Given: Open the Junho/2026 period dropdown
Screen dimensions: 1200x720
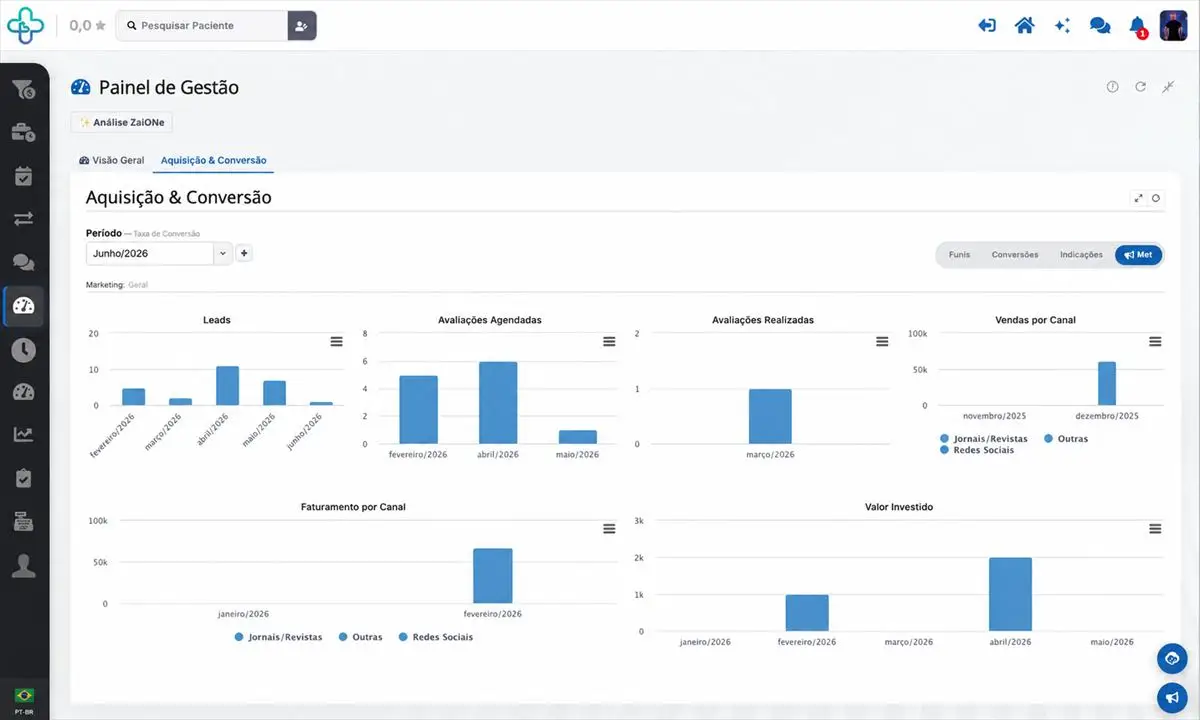Looking at the screenshot, I should [160, 254].
